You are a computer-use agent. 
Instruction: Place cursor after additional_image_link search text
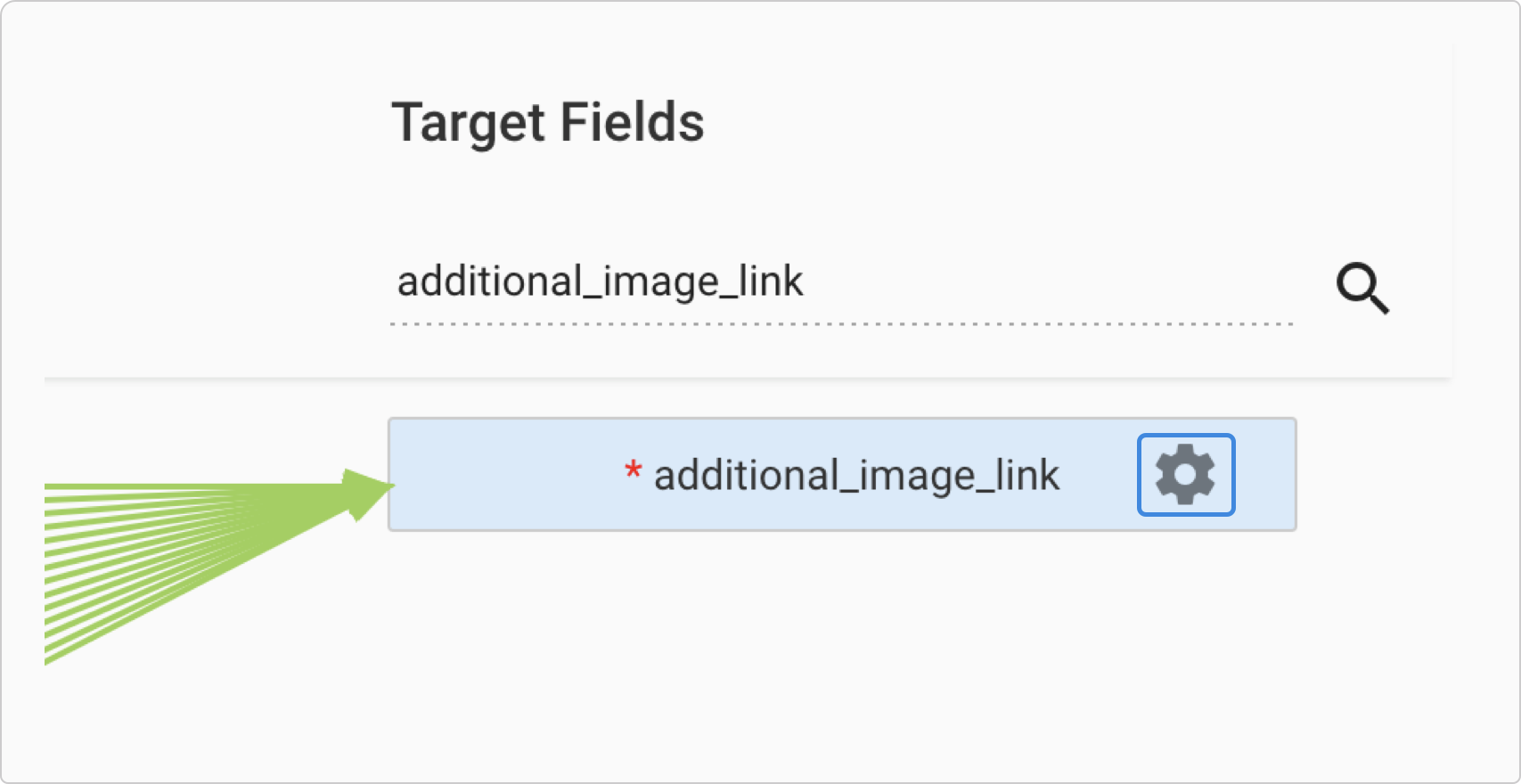(805, 282)
